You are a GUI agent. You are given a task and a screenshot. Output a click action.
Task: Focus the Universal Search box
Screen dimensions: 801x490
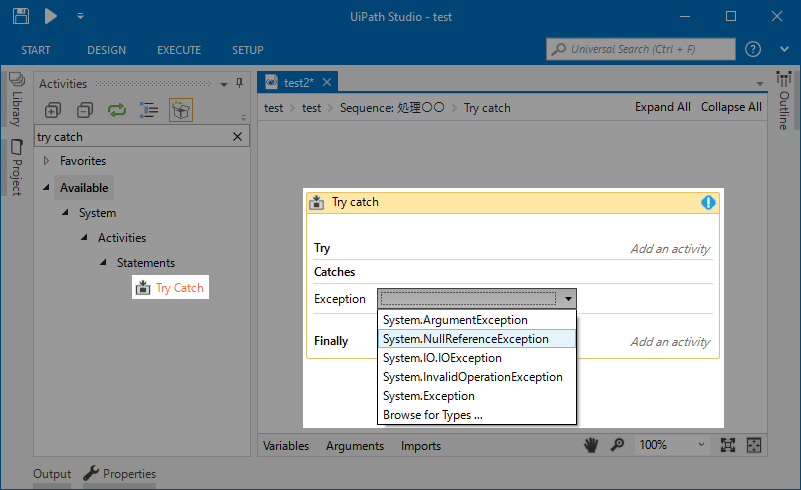pos(641,49)
